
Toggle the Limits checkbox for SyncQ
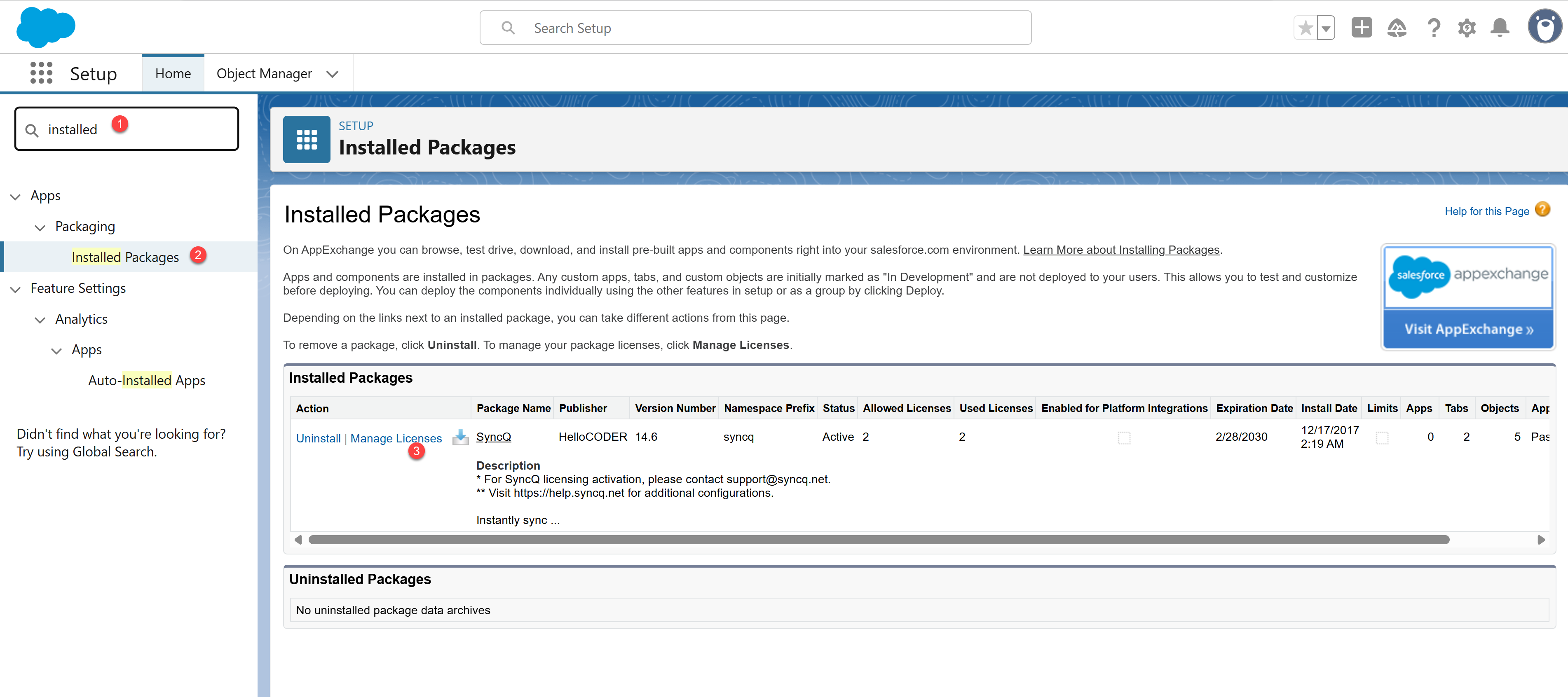pos(1382,437)
